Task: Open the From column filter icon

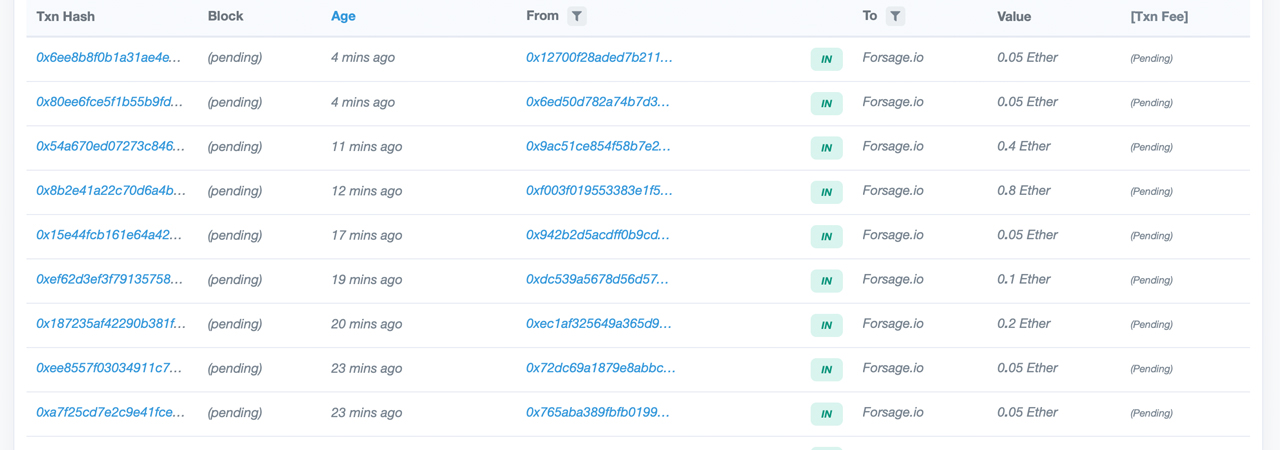Action: [x=577, y=16]
